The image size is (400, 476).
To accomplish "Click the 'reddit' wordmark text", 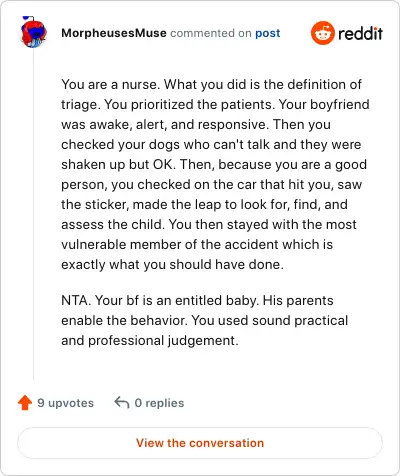I will tap(360, 33).
